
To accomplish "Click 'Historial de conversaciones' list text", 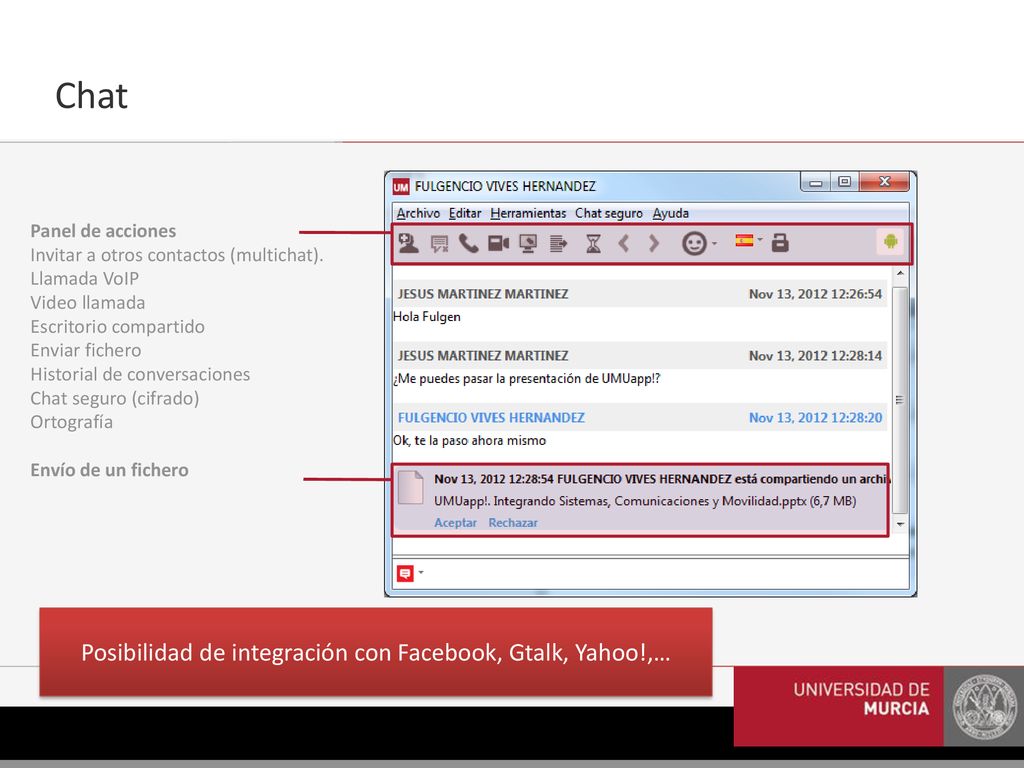I will tap(140, 374).
